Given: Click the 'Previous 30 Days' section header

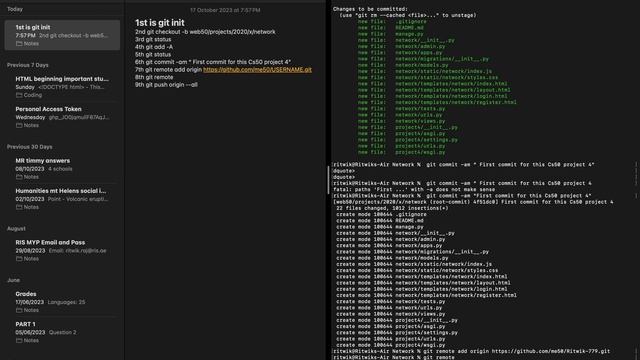Looking at the screenshot, I should coord(29,147).
